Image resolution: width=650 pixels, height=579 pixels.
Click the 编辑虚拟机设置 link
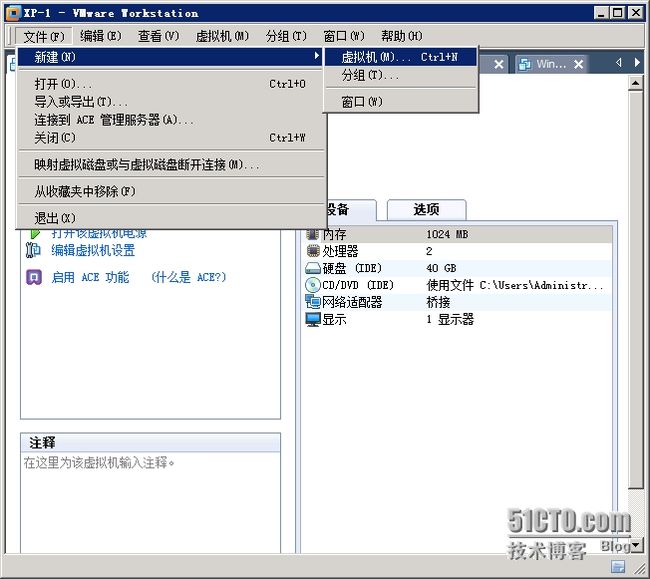click(x=93, y=250)
